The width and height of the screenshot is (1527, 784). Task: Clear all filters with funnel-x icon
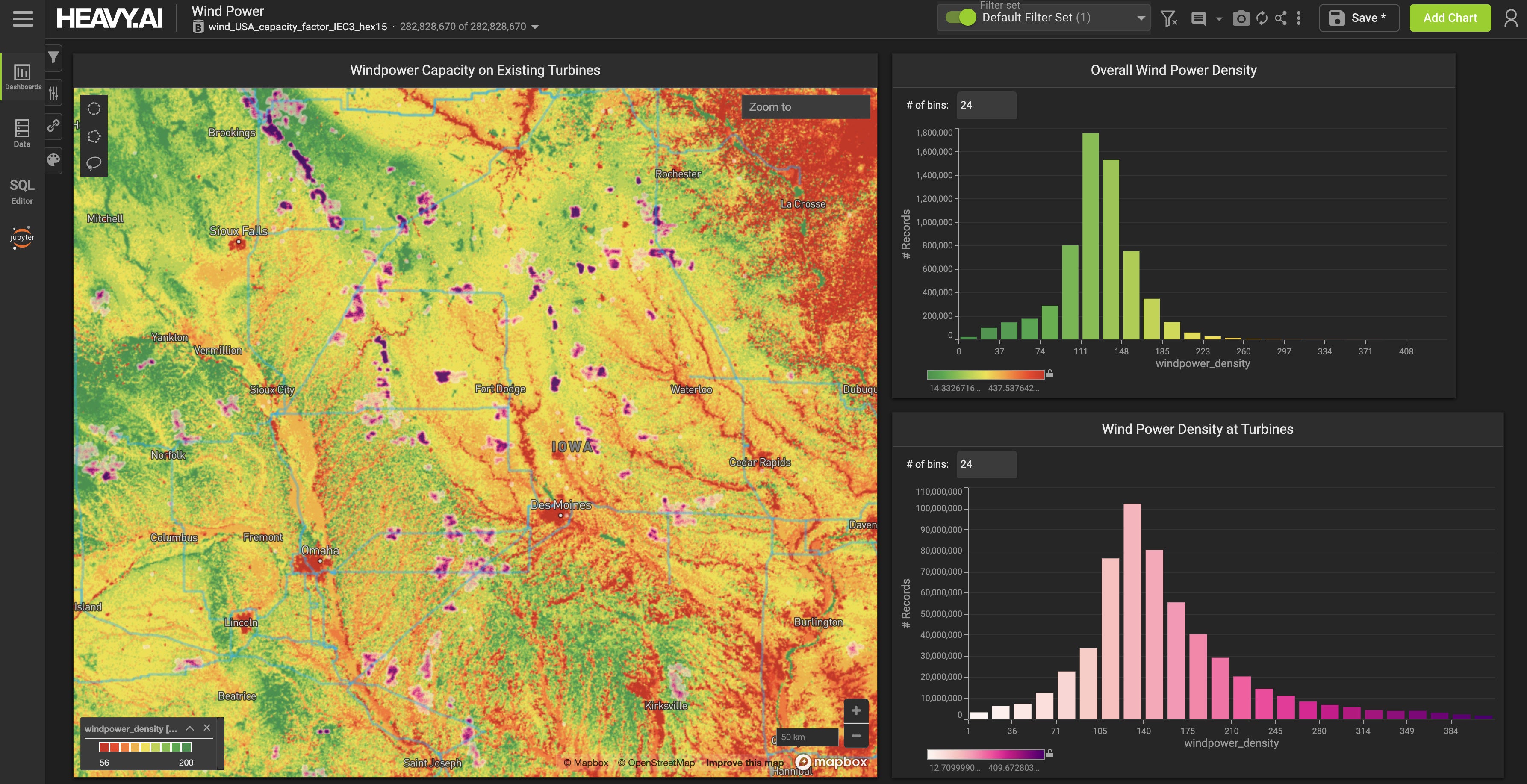(1168, 18)
